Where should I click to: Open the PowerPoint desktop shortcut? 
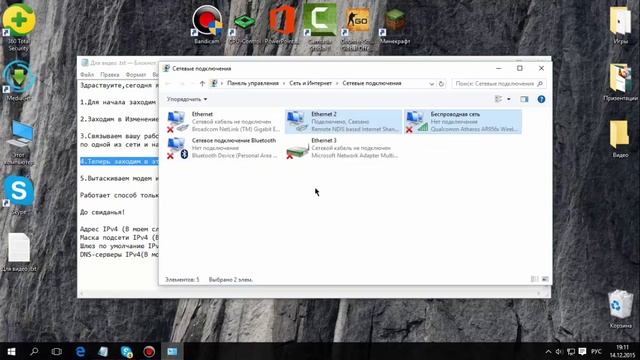[x=282, y=24]
